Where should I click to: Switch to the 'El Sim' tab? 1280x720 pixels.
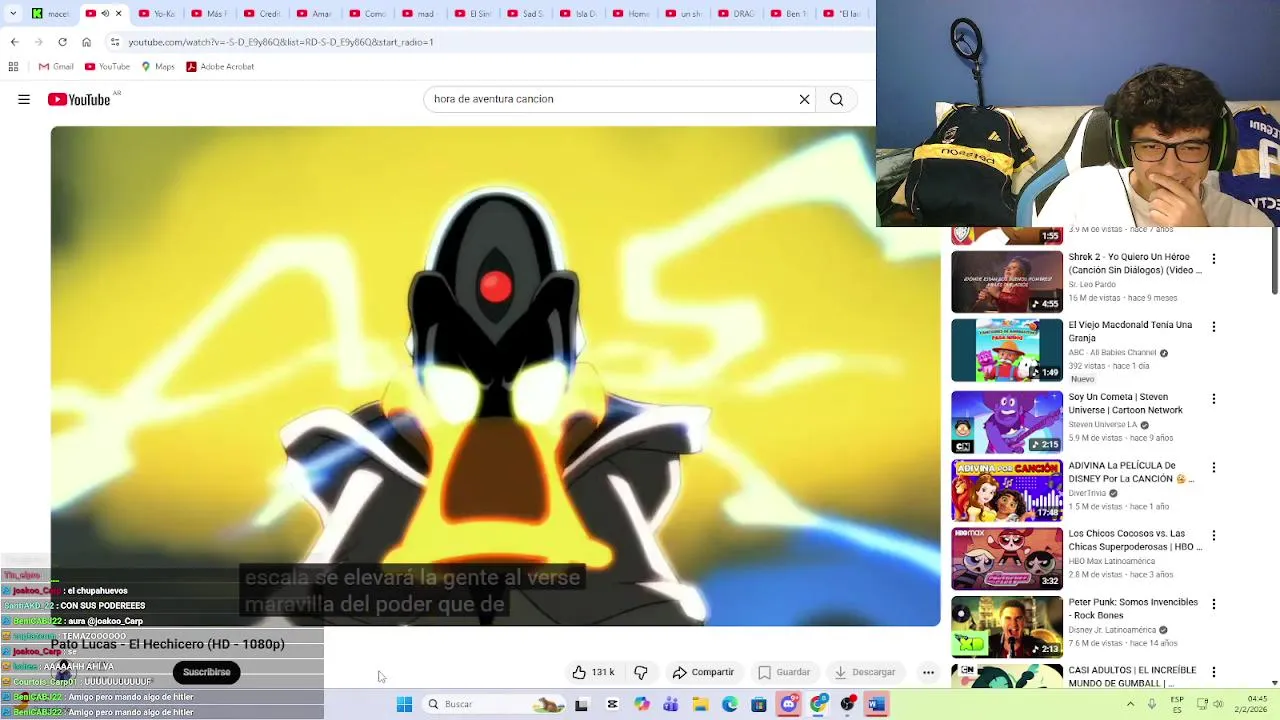click(473, 14)
